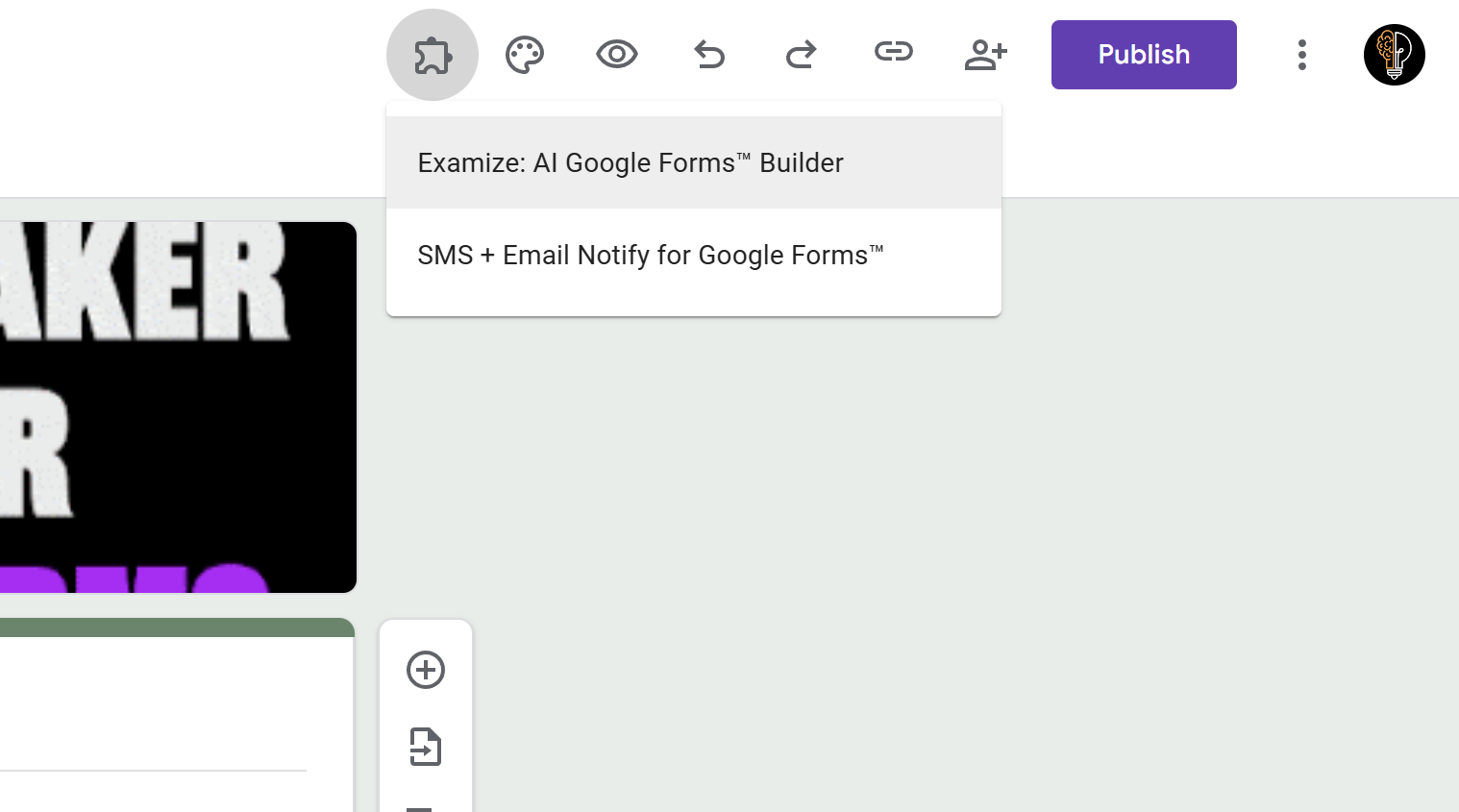Click the Publish button
Image resolution: width=1459 pixels, height=812 pixels.
tap(1144, 55)
